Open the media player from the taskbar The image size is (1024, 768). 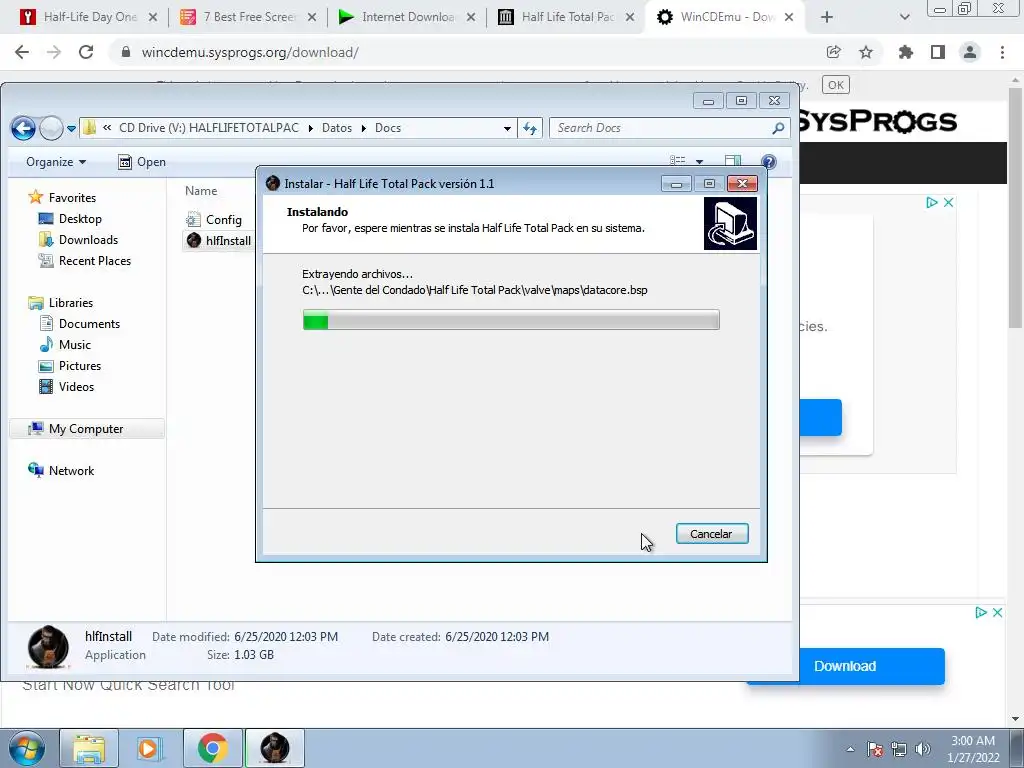pos(150,748)
